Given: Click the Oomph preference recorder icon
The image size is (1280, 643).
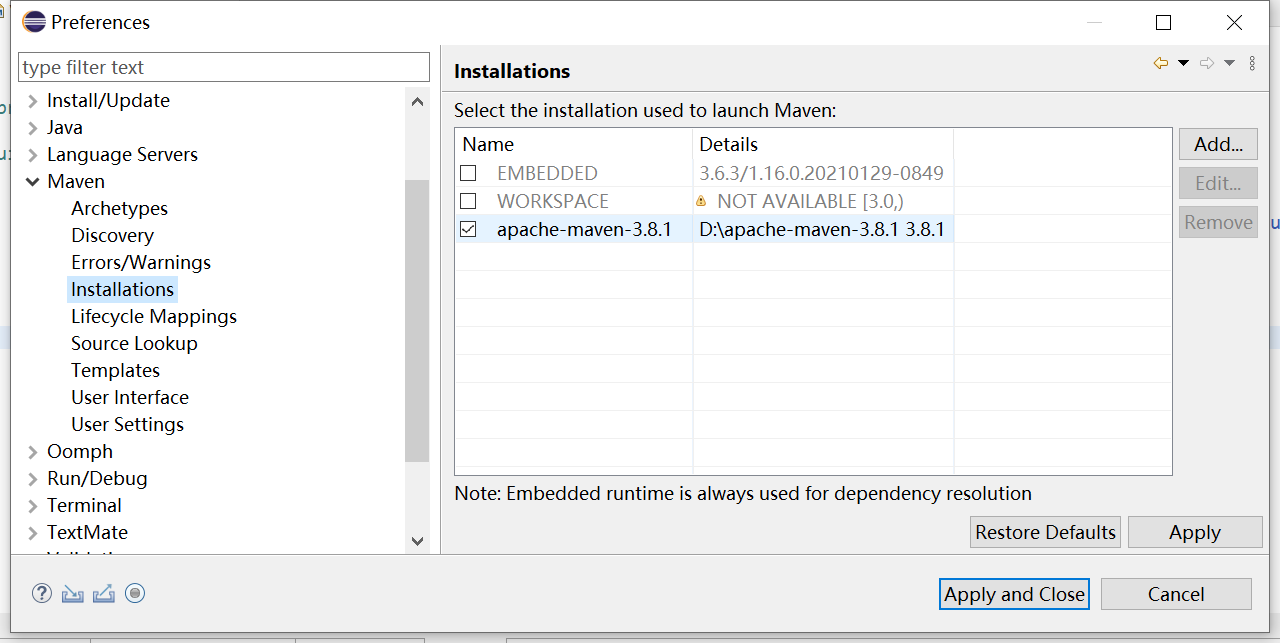Looking at the screenshot, I should [x=135, y=593].
